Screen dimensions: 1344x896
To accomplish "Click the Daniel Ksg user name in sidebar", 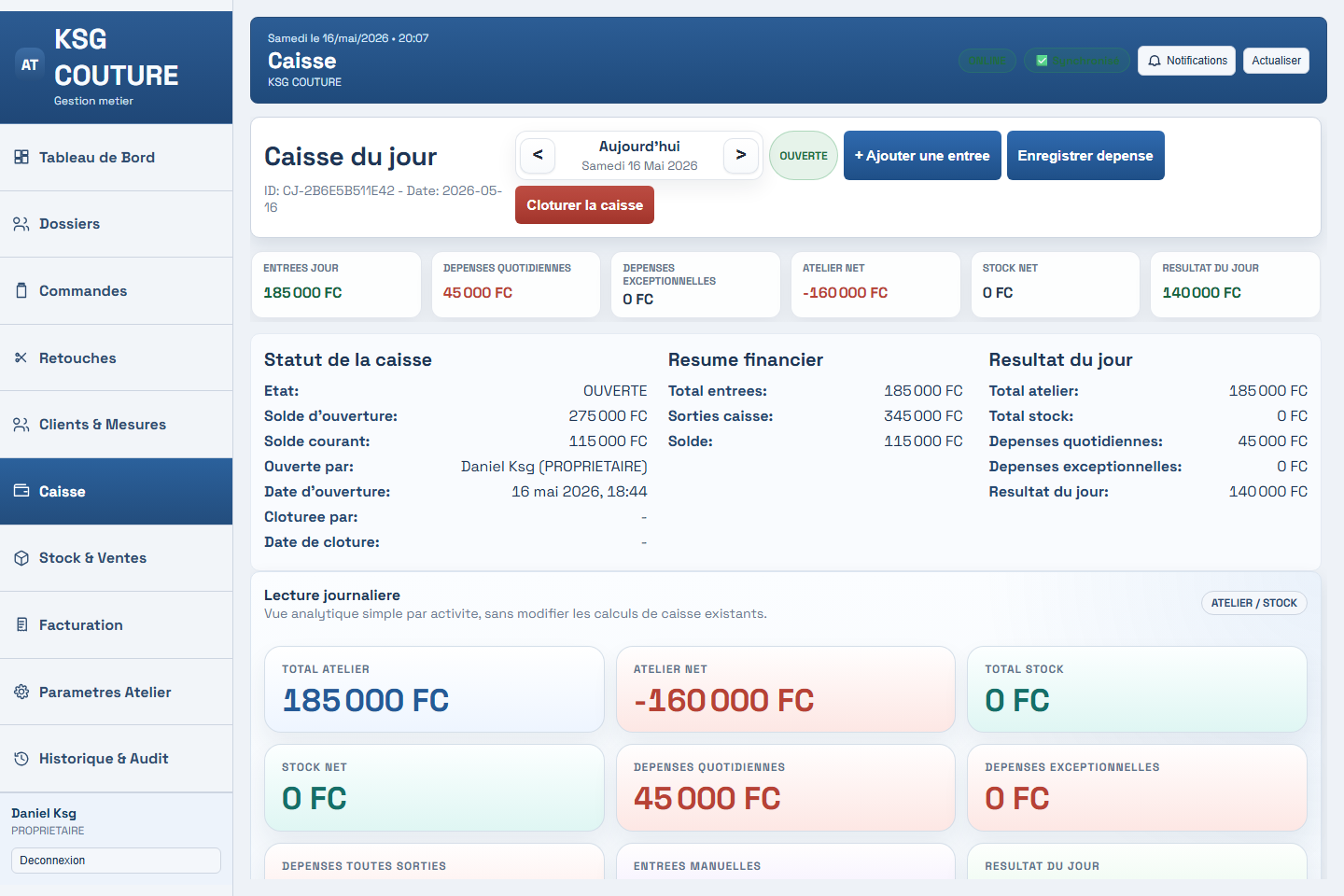I will (44, 814).
